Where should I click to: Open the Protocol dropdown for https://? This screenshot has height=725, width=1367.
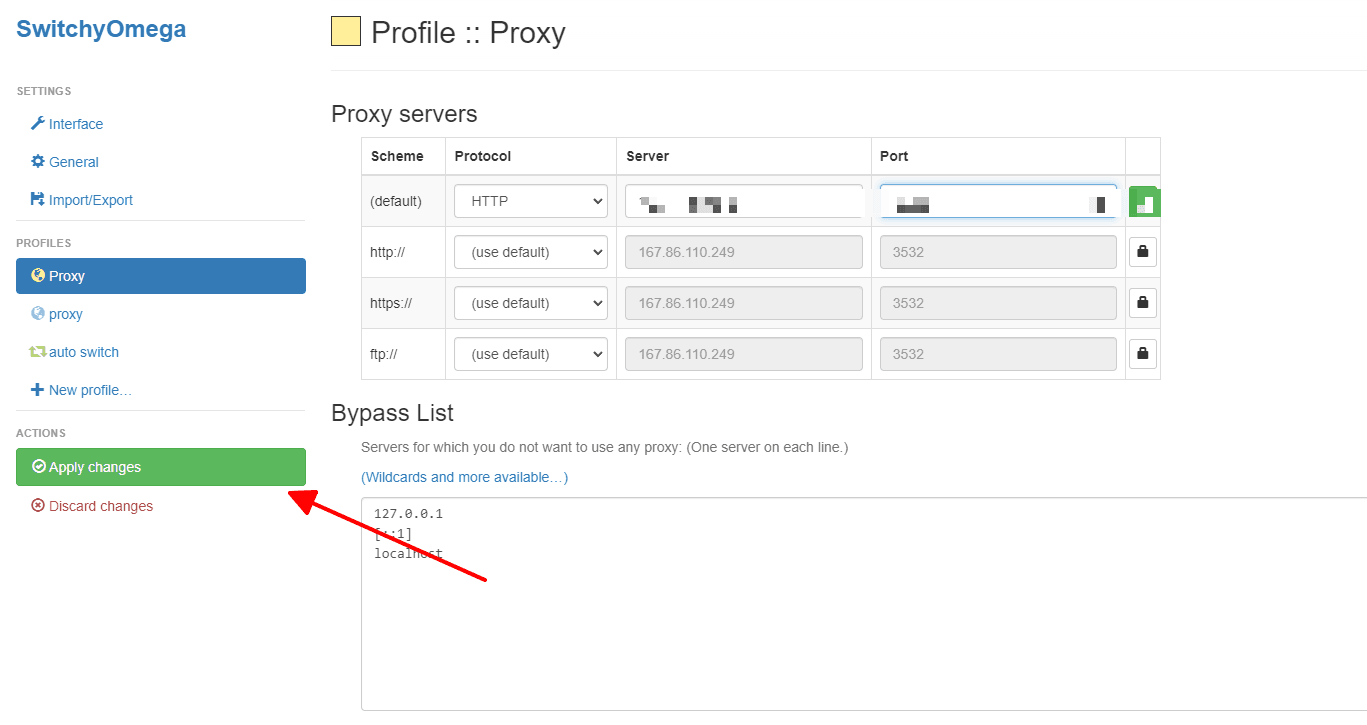531,303
